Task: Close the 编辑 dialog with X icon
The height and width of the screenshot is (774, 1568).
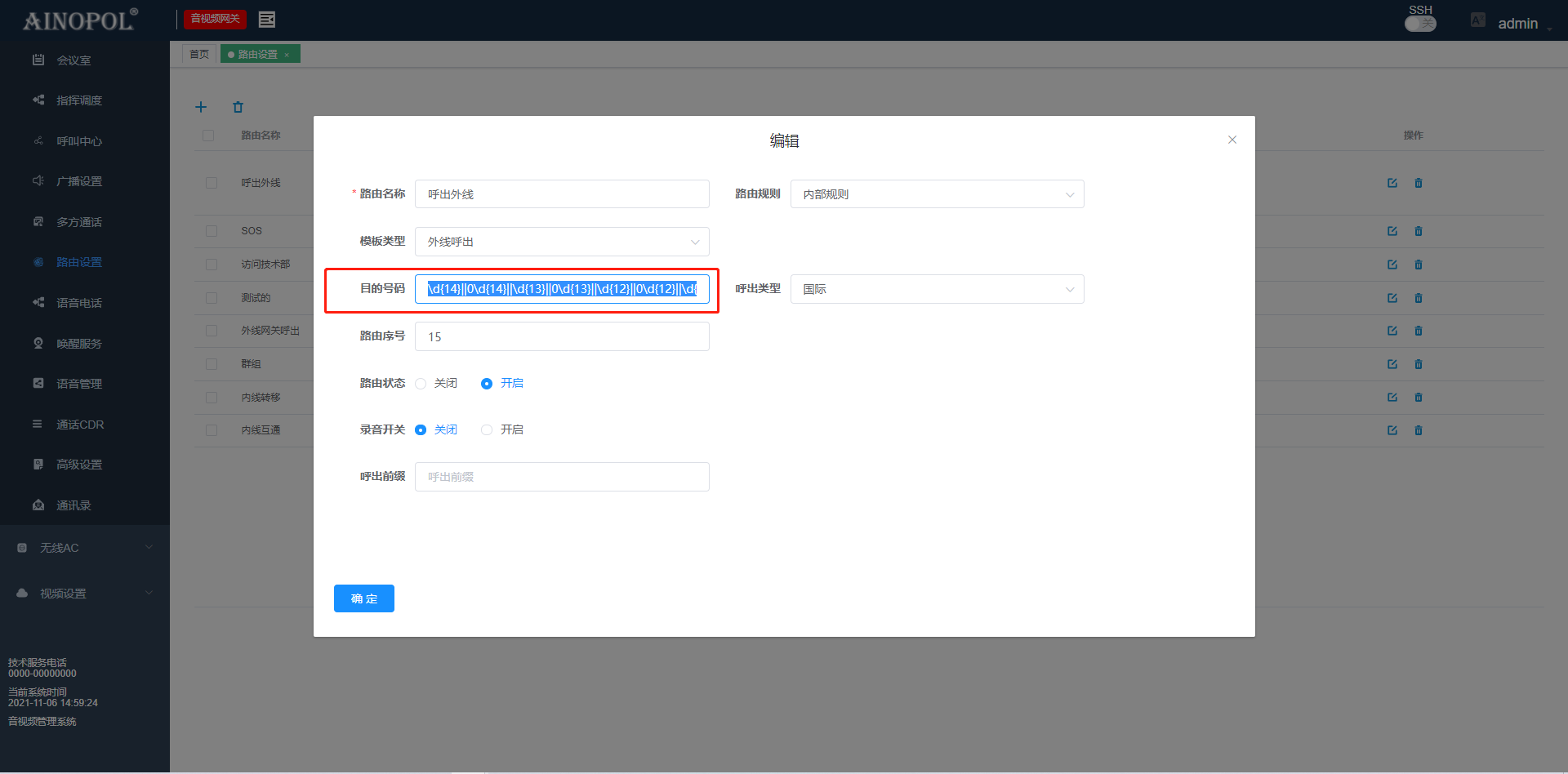Action: coord(1232,140)
